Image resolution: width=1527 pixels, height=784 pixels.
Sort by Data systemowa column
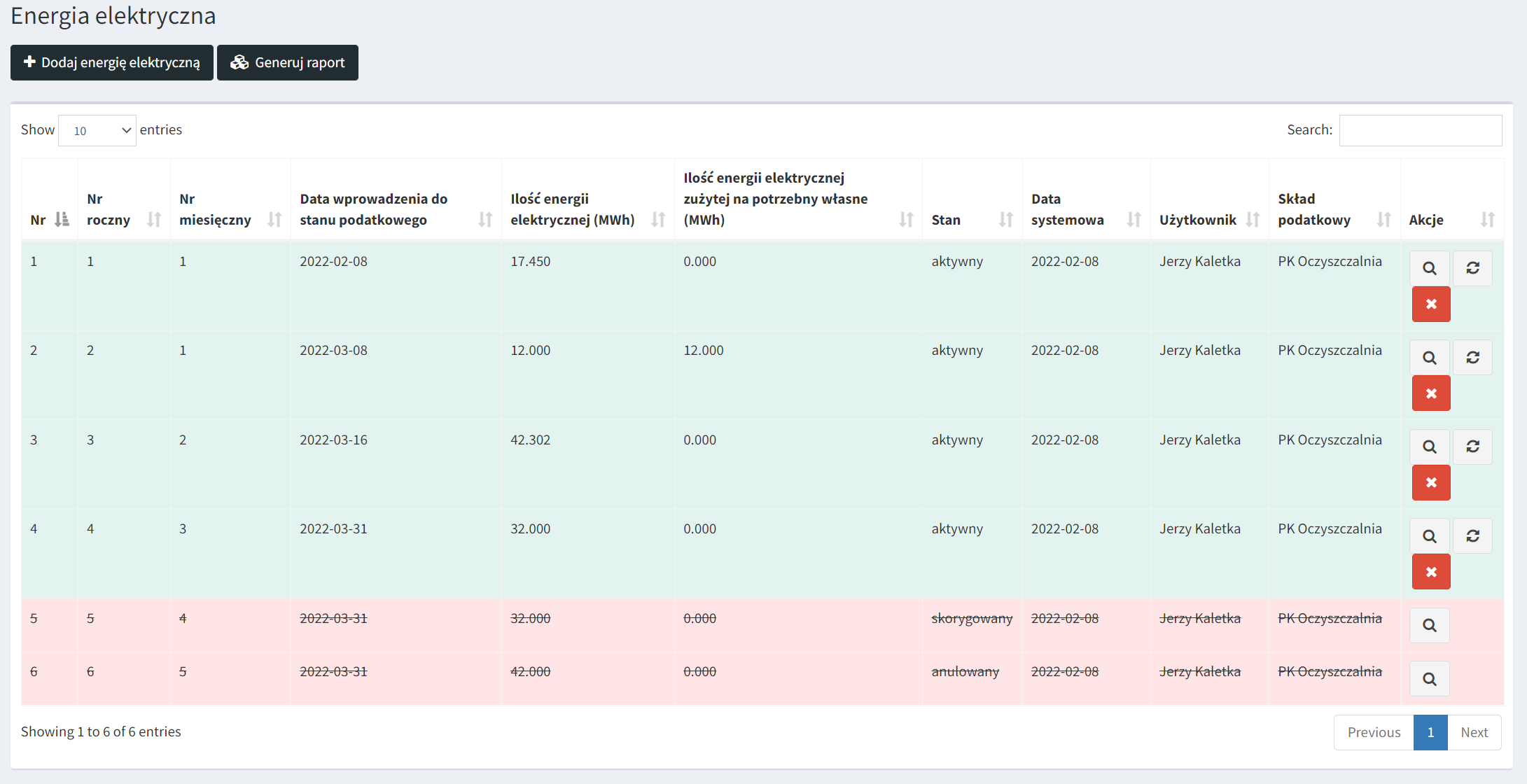point(1085,209)
